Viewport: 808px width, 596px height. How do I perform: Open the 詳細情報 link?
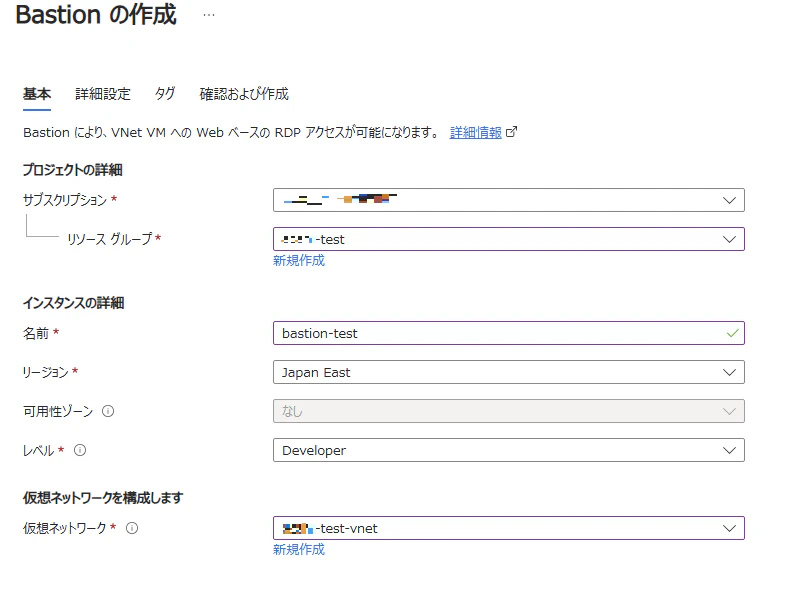click(476, 132)
